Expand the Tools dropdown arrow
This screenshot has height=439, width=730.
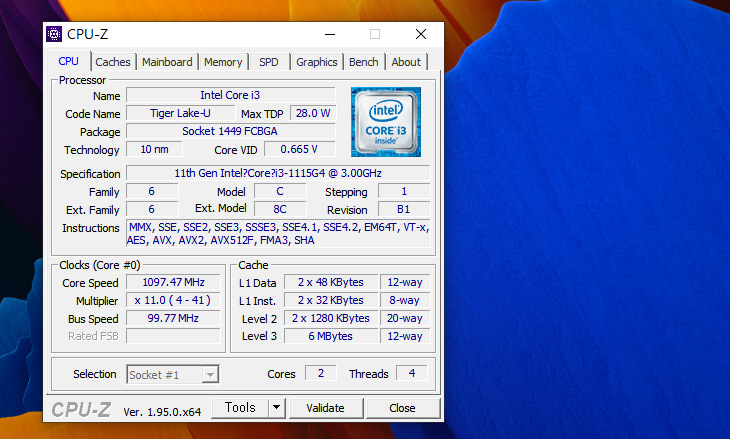point(277,408)
